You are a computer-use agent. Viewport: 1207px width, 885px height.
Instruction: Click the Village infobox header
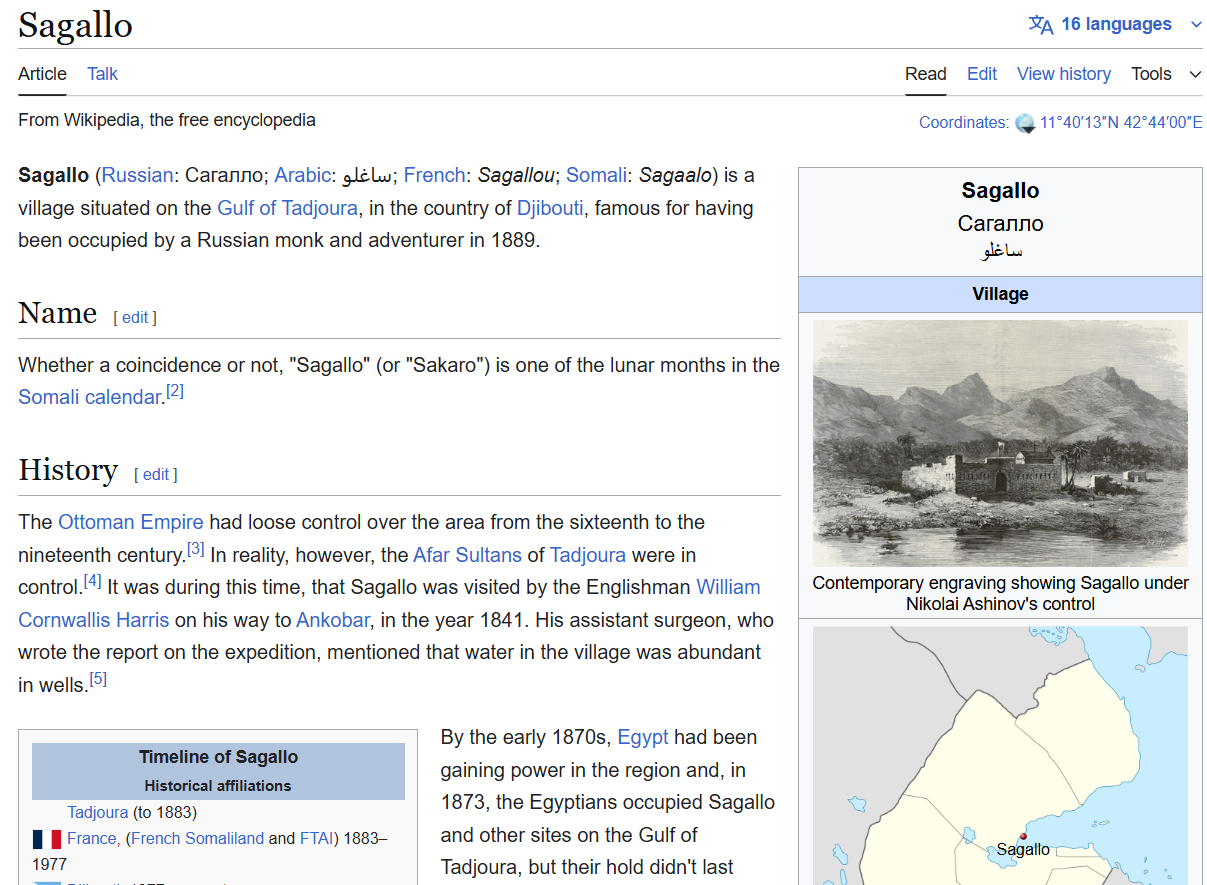pos(1000,294)
